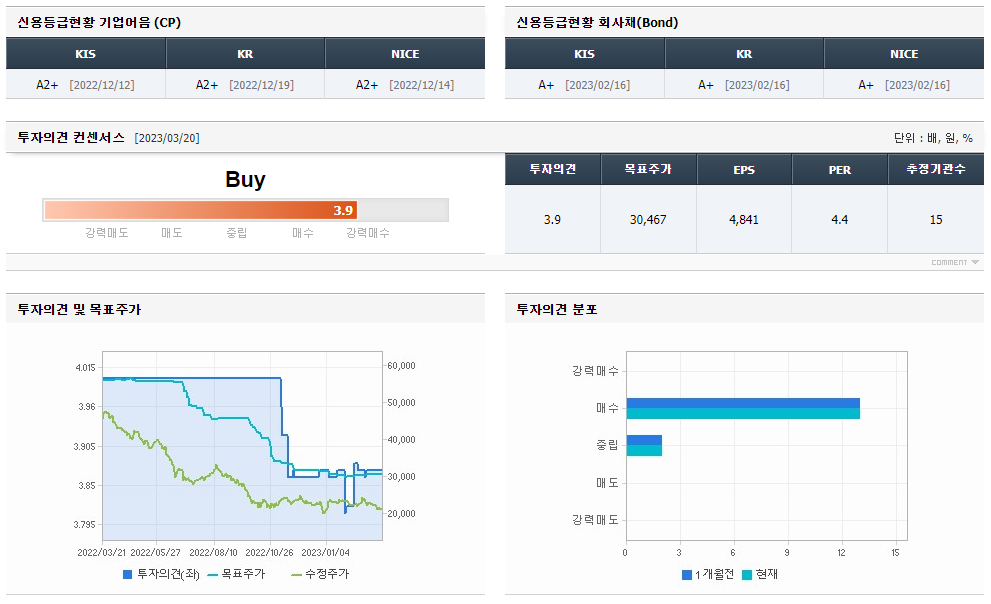Click the 목표주가 legend entry
Image resolution: width=991 pixels, height=604 pixels.
click(236, 574)
